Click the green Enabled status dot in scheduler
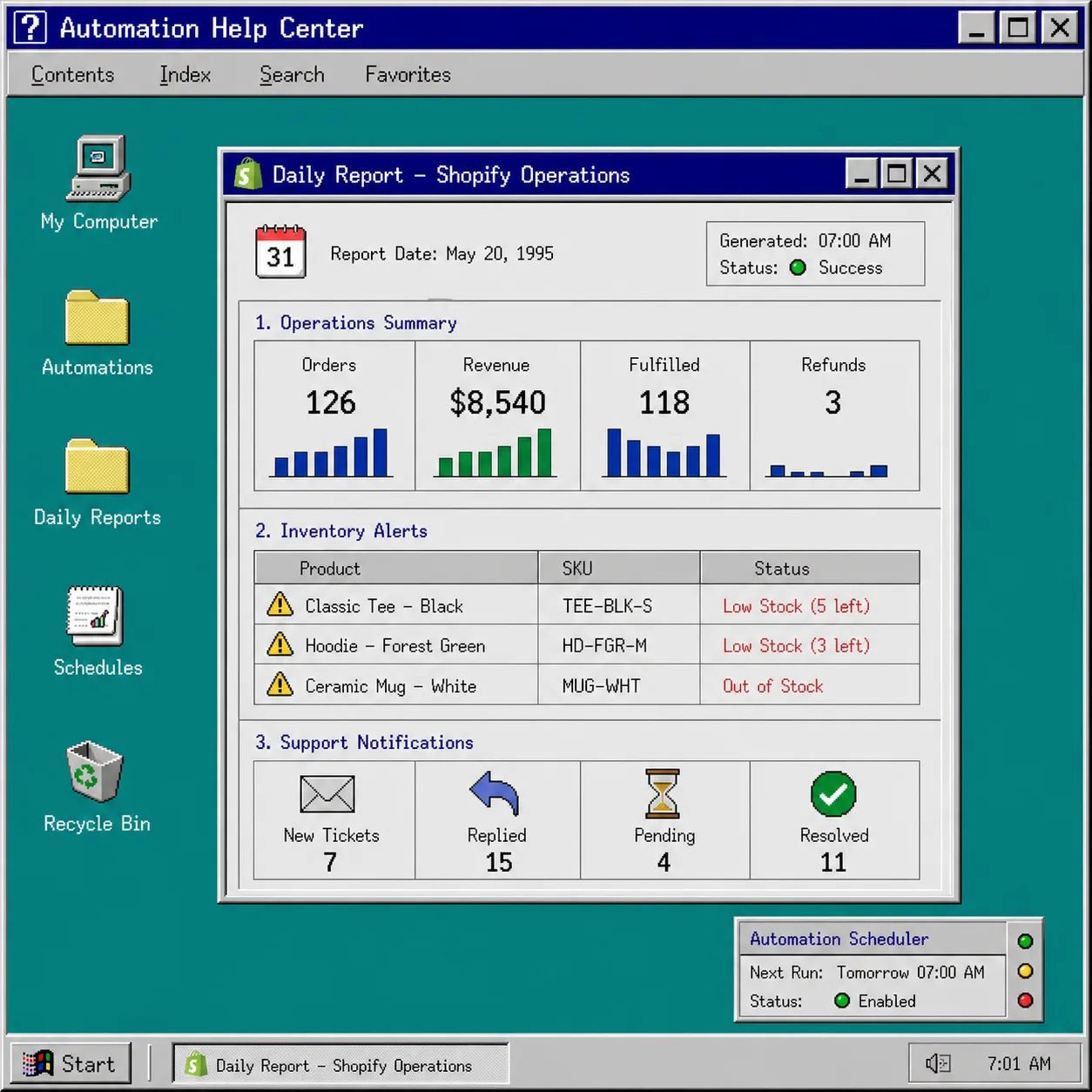The width and height of the screenshot is (1092, 1092). pyautogui.click(x=842, y=1001)
